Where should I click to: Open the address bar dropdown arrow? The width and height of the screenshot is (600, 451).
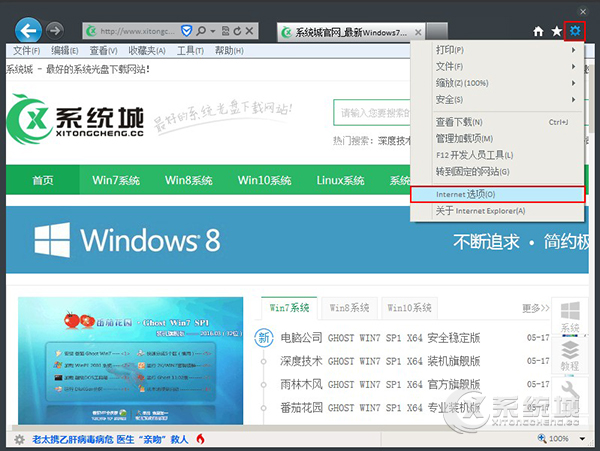(213, 31)
